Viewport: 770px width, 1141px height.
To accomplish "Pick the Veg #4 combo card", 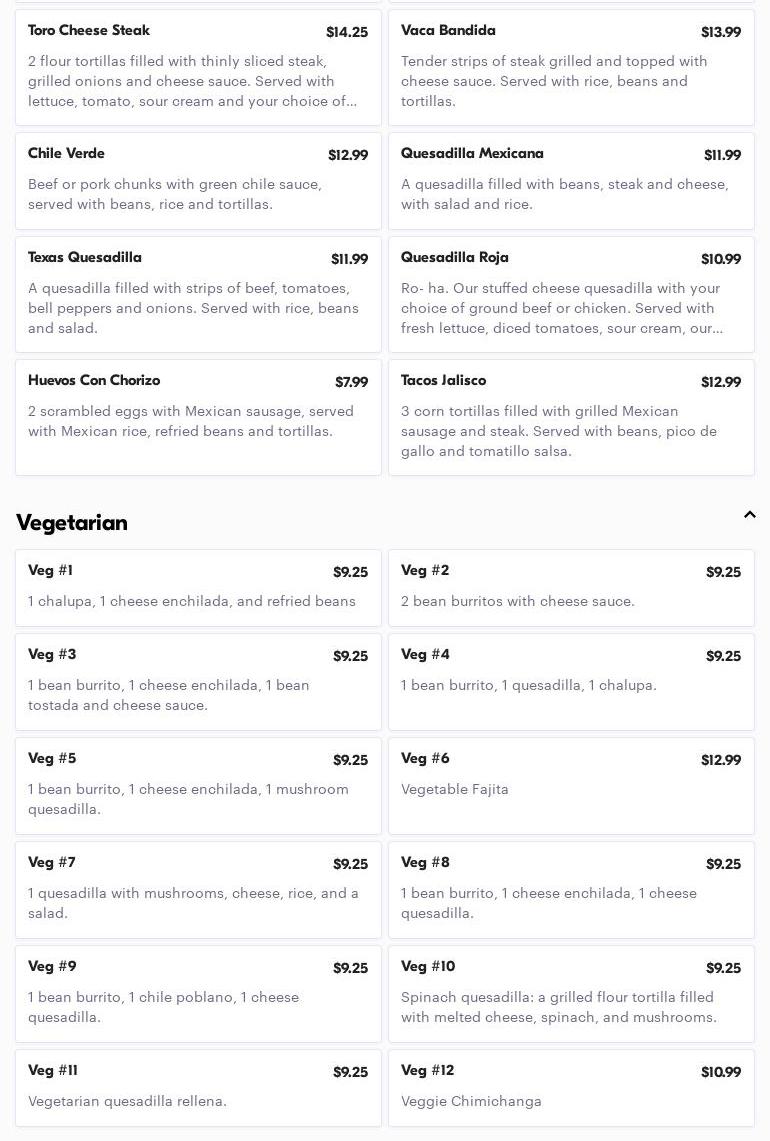I will 571,681.
